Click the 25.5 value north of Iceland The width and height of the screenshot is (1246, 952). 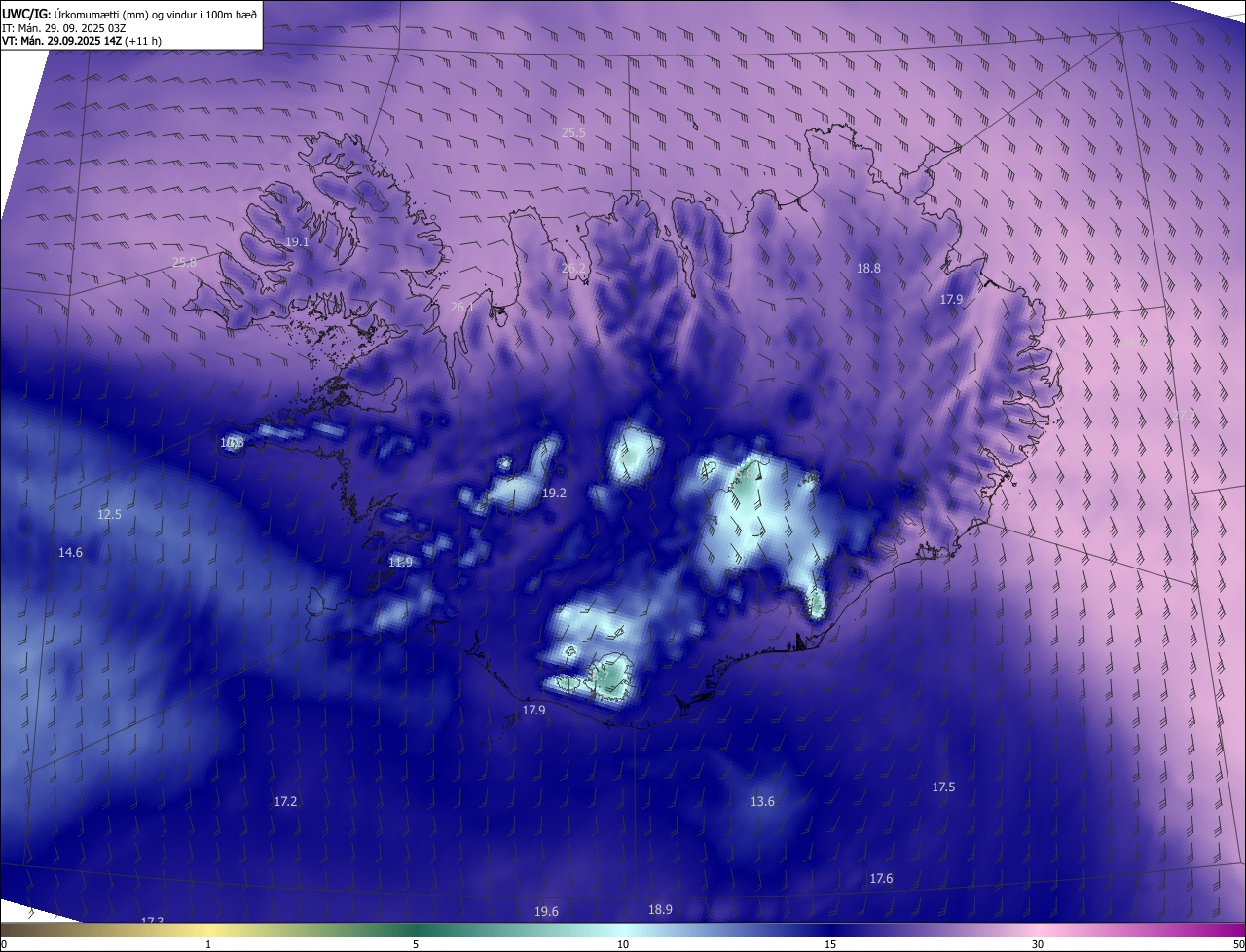[573, 133]
